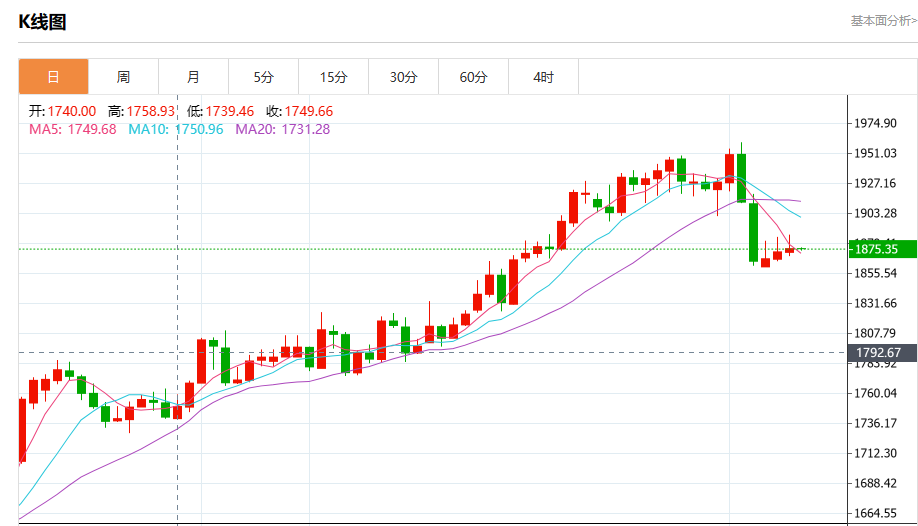This screenshot has height=526, width=918.
Task: Open the 5分 timeframe tab
Action: point(263,77)
